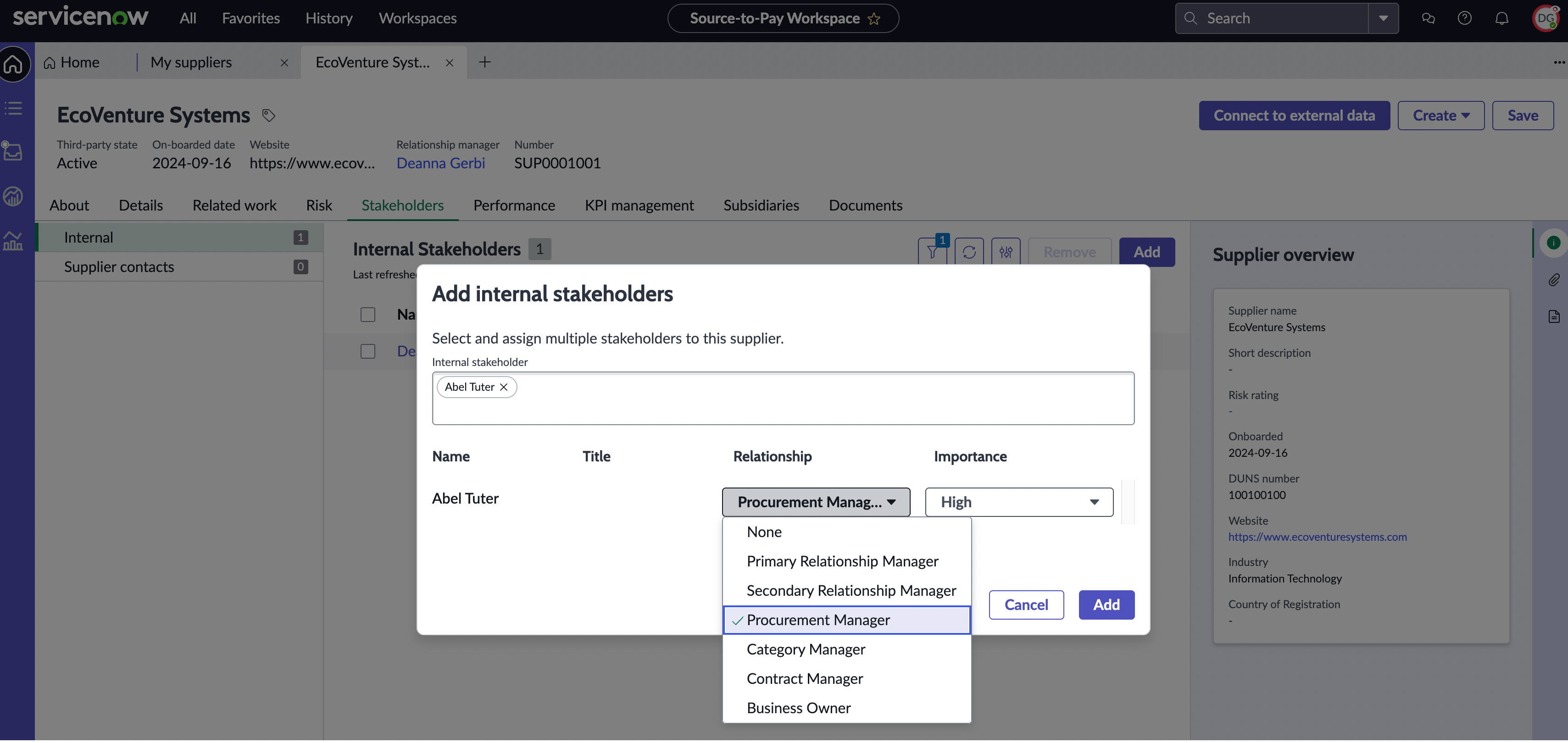Image resolution: width=1568 pixels, height=743 pixels.
Task: Switch to the About tab
Action: click(x=69, y=205)
